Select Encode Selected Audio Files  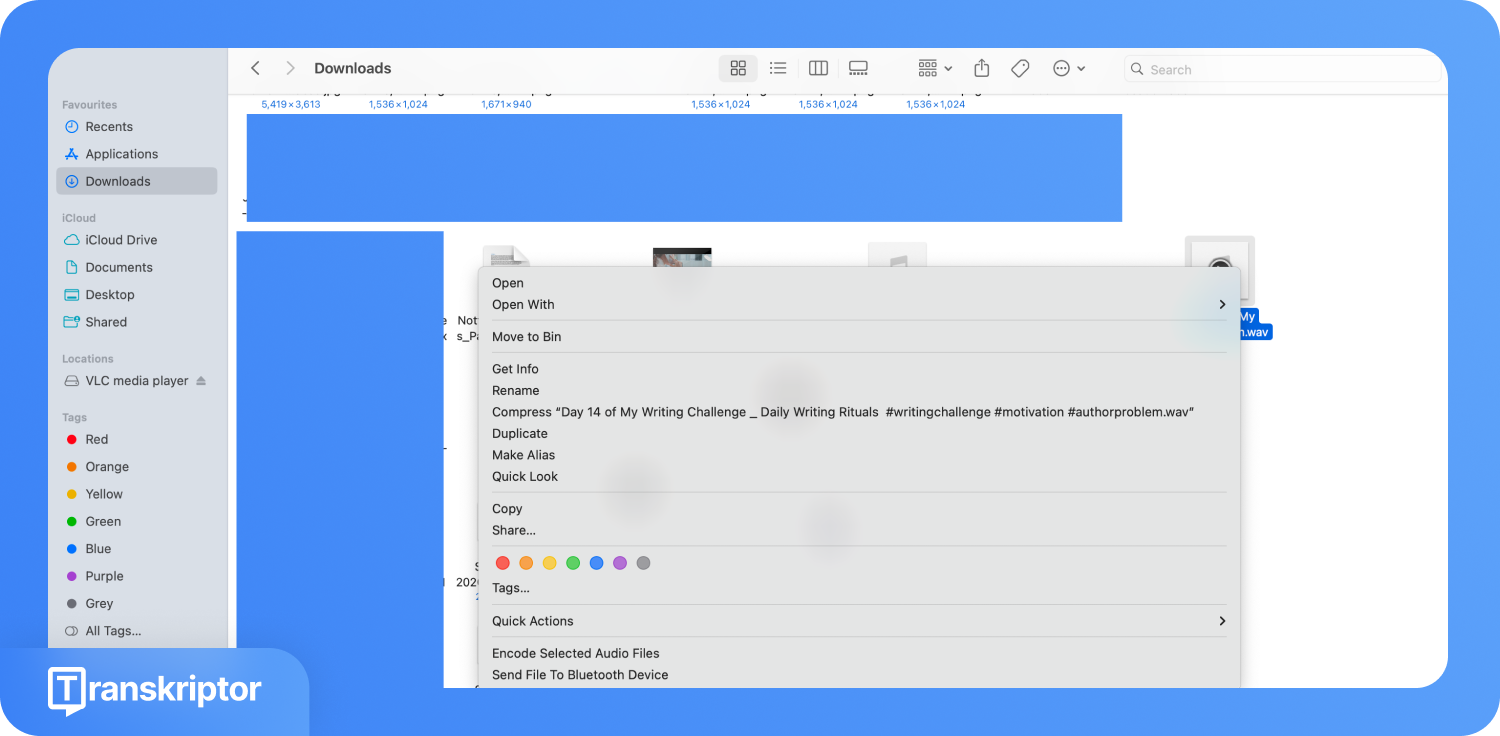[x=575, y=653]
